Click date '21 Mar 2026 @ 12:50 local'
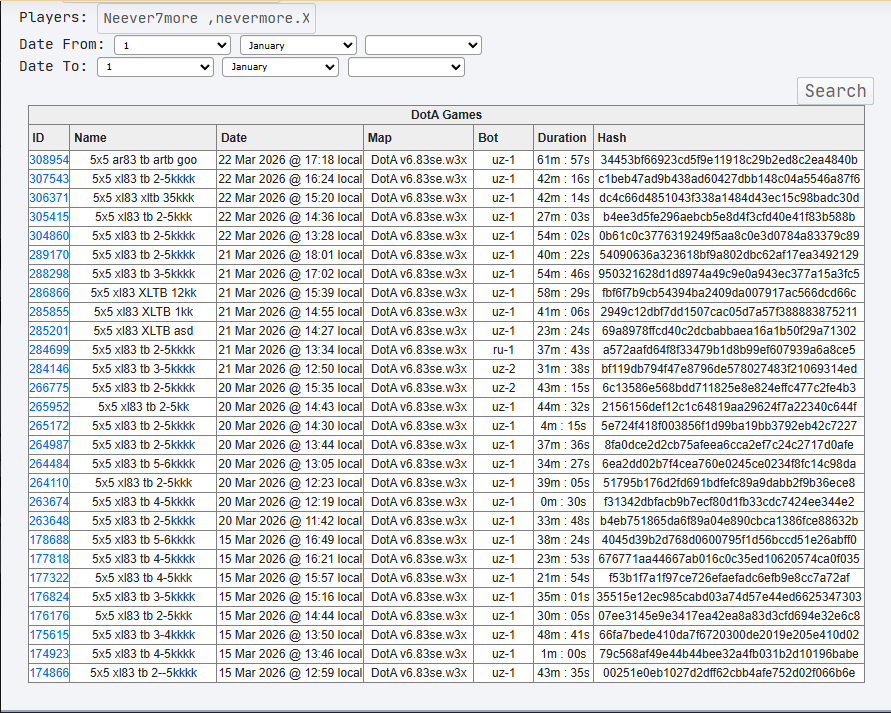Screen dimensions: 891x713 tap(290, 369)
